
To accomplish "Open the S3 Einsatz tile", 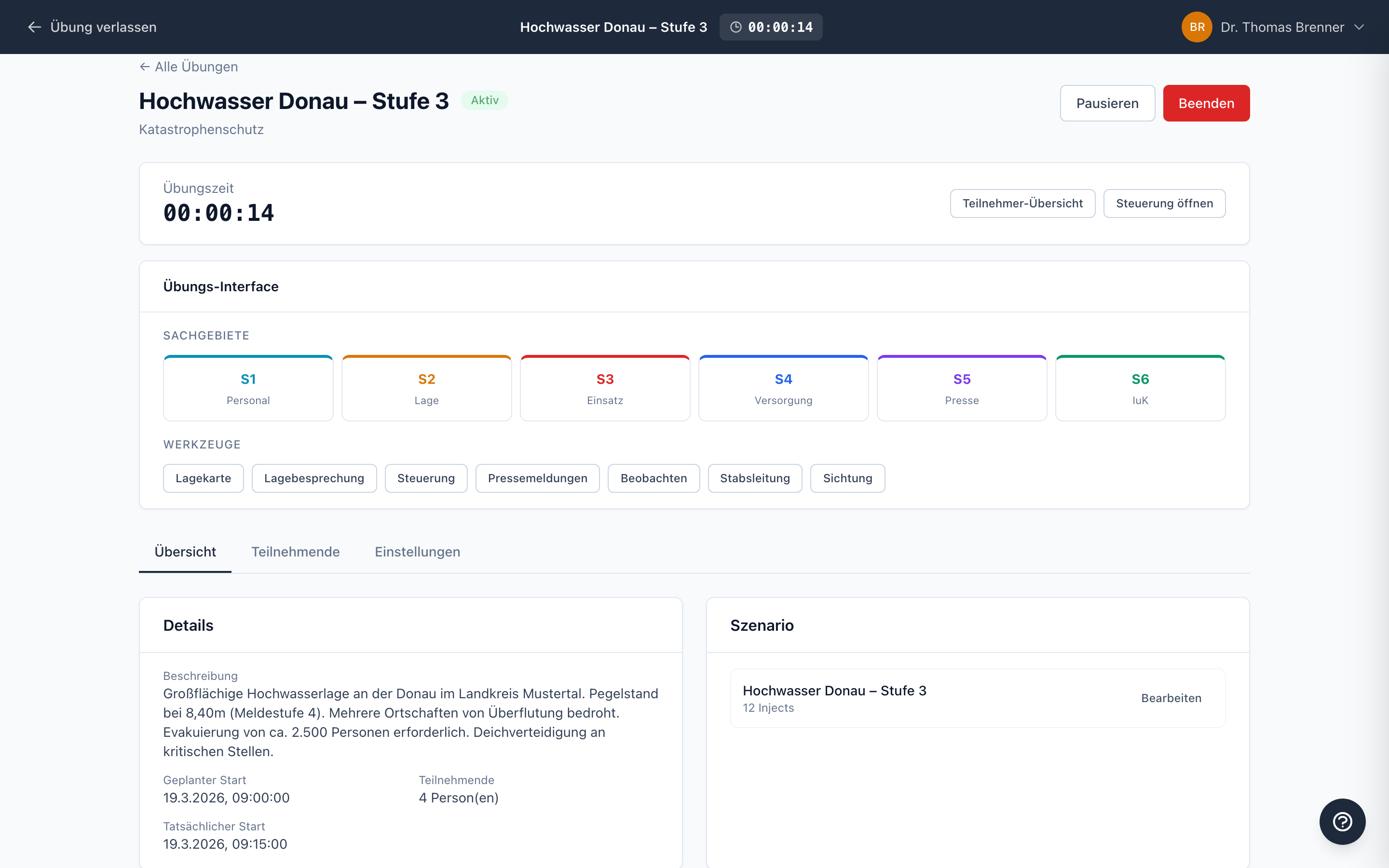I will pos(604,389).
